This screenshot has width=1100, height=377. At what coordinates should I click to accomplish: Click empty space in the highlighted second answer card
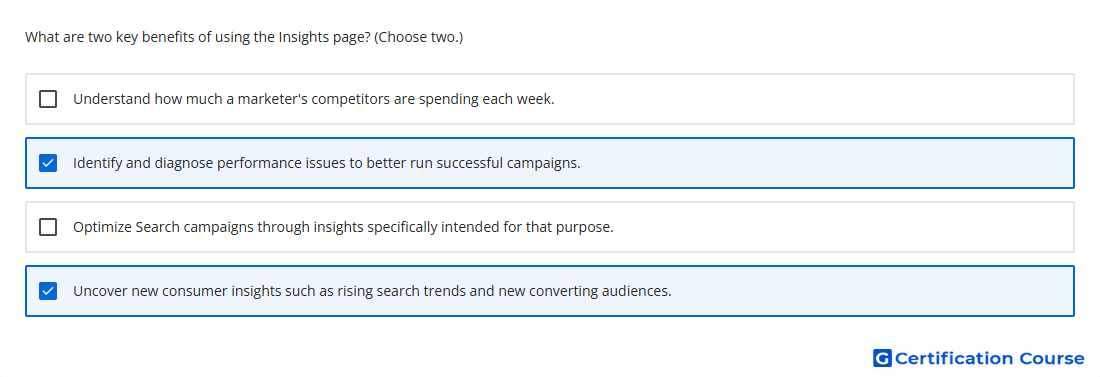(828, 163)
